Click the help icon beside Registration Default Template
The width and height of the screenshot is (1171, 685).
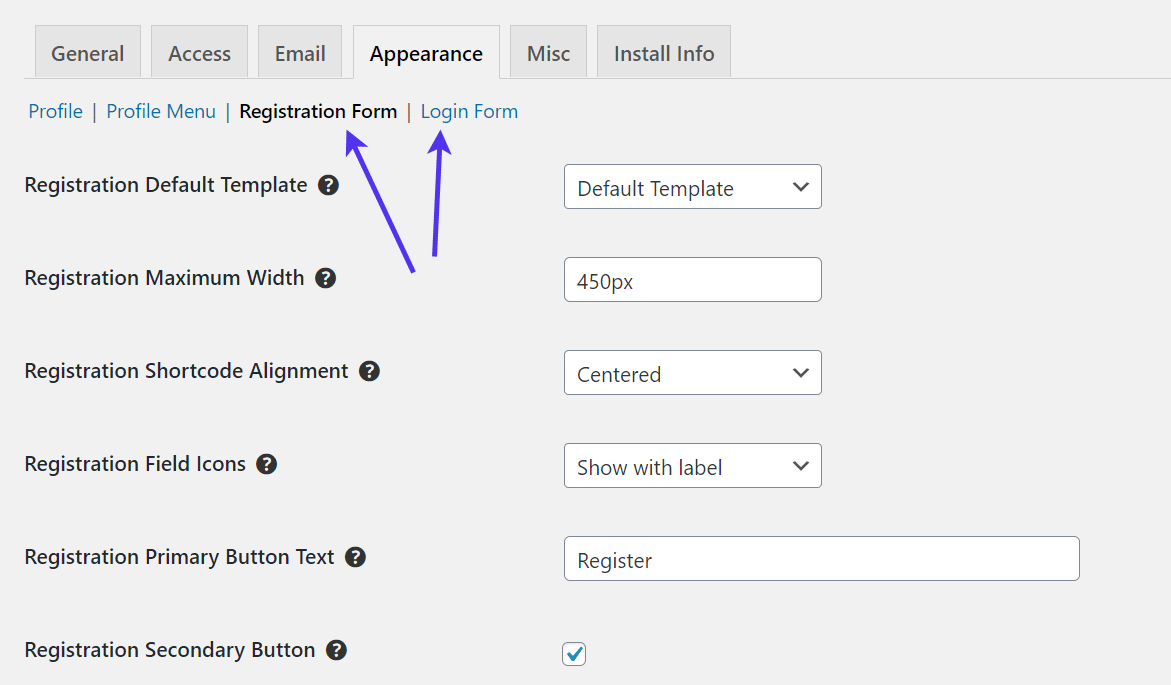(x=330, y=185)
